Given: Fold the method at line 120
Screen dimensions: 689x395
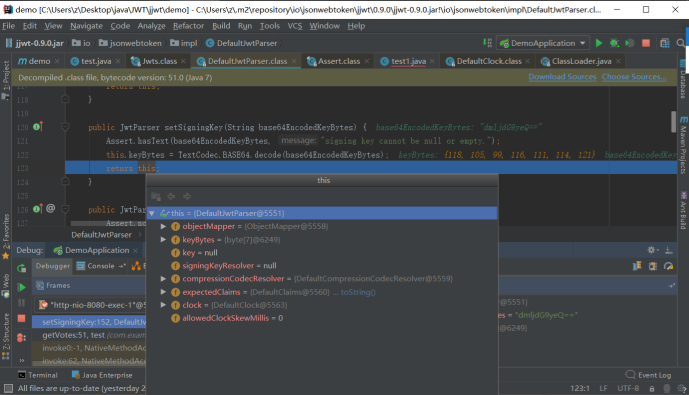Looking at the screenshot, I should (65, 127).
